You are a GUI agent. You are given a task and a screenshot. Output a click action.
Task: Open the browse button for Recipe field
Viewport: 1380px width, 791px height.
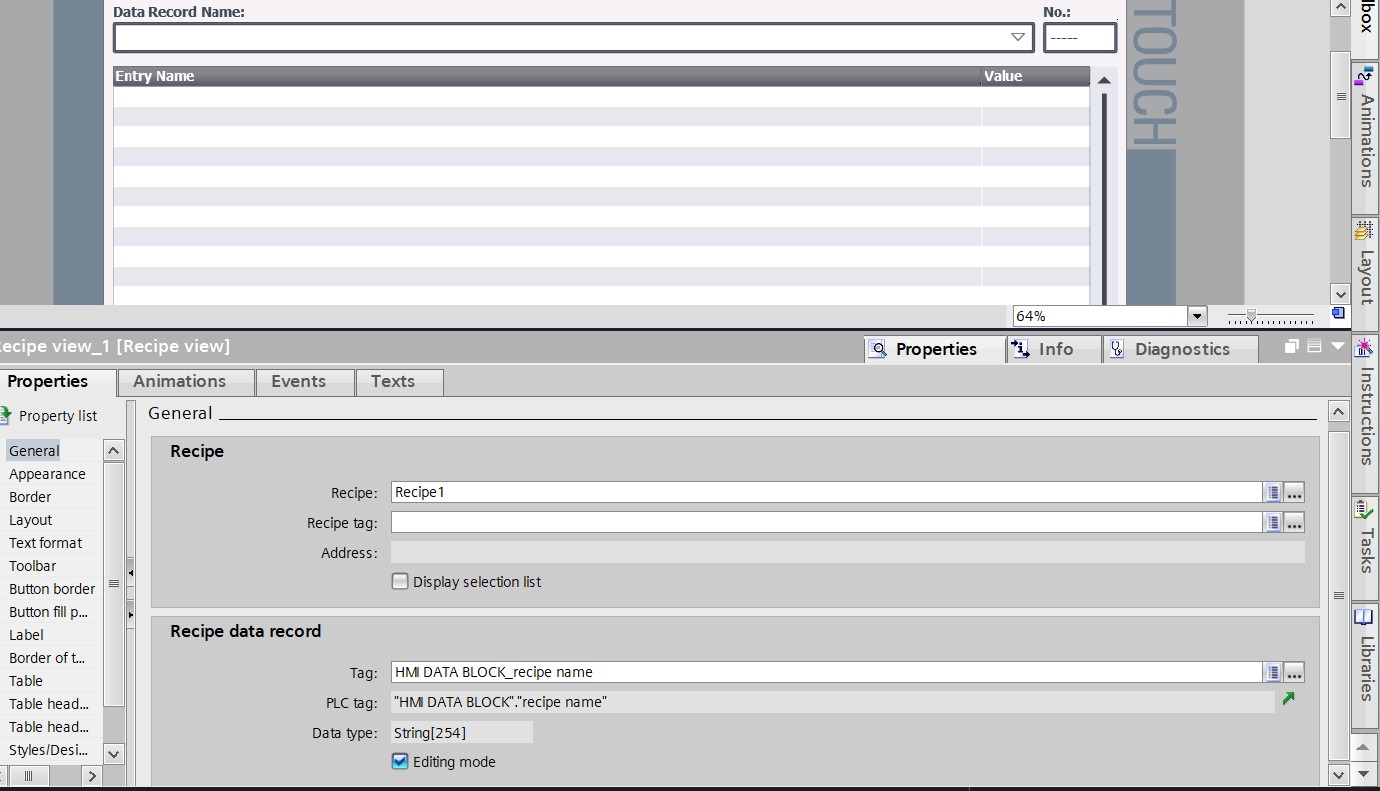[1294, 492]
